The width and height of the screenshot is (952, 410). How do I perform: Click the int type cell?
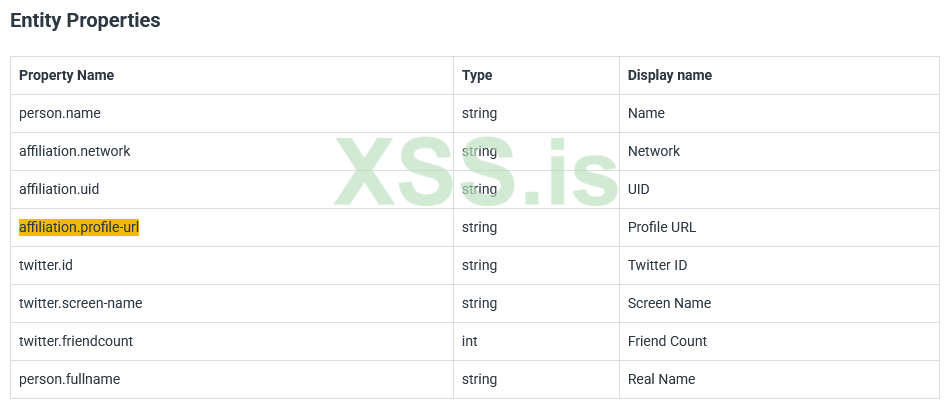(x=470, y=341)
